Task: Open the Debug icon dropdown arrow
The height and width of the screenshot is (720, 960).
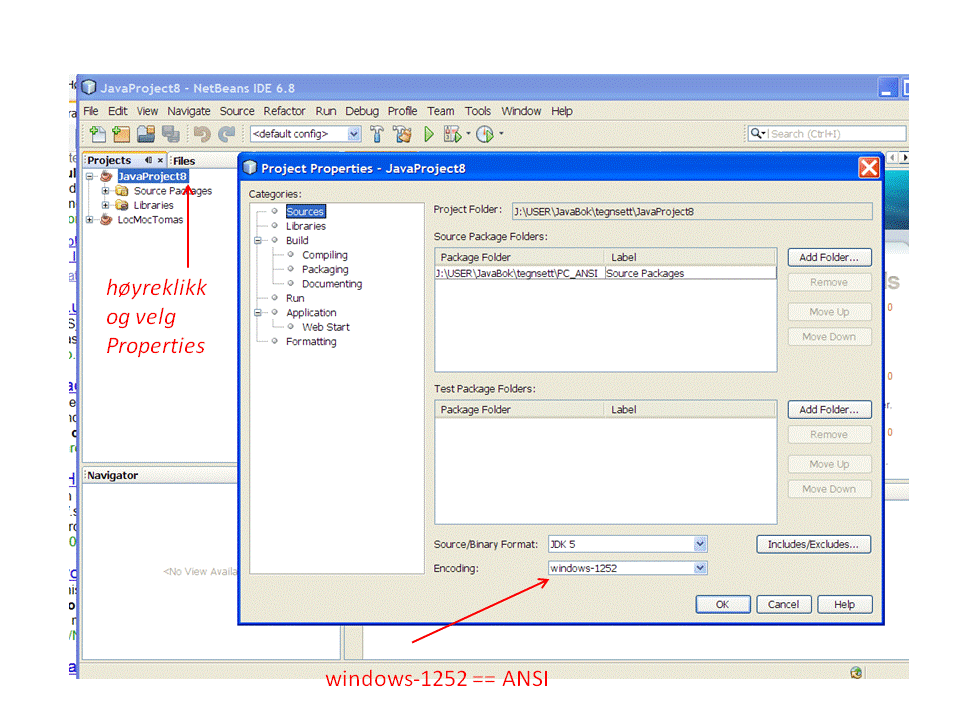Action: [x=468, y=133]
